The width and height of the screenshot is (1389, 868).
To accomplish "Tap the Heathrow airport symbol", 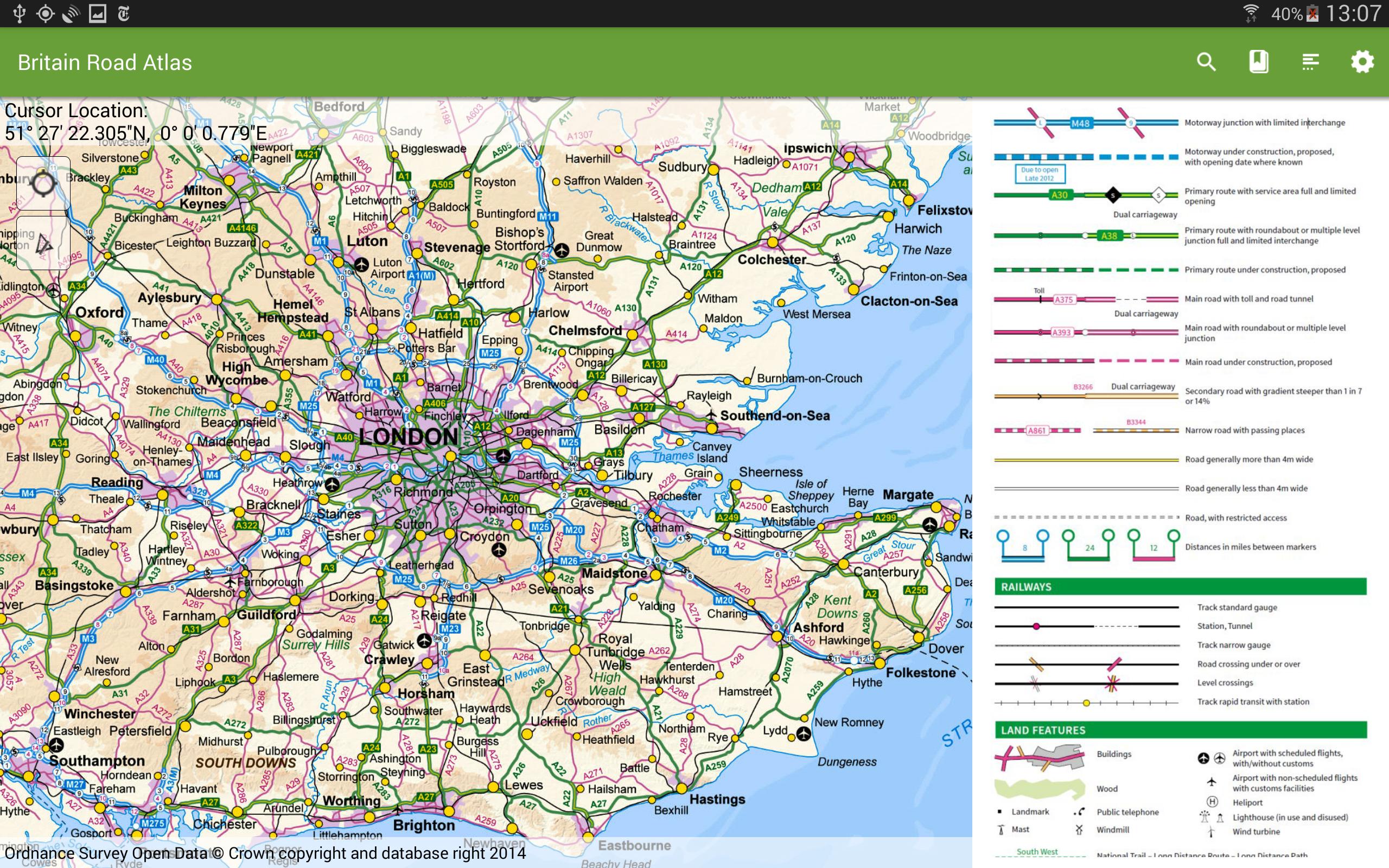I will (332, 484).
